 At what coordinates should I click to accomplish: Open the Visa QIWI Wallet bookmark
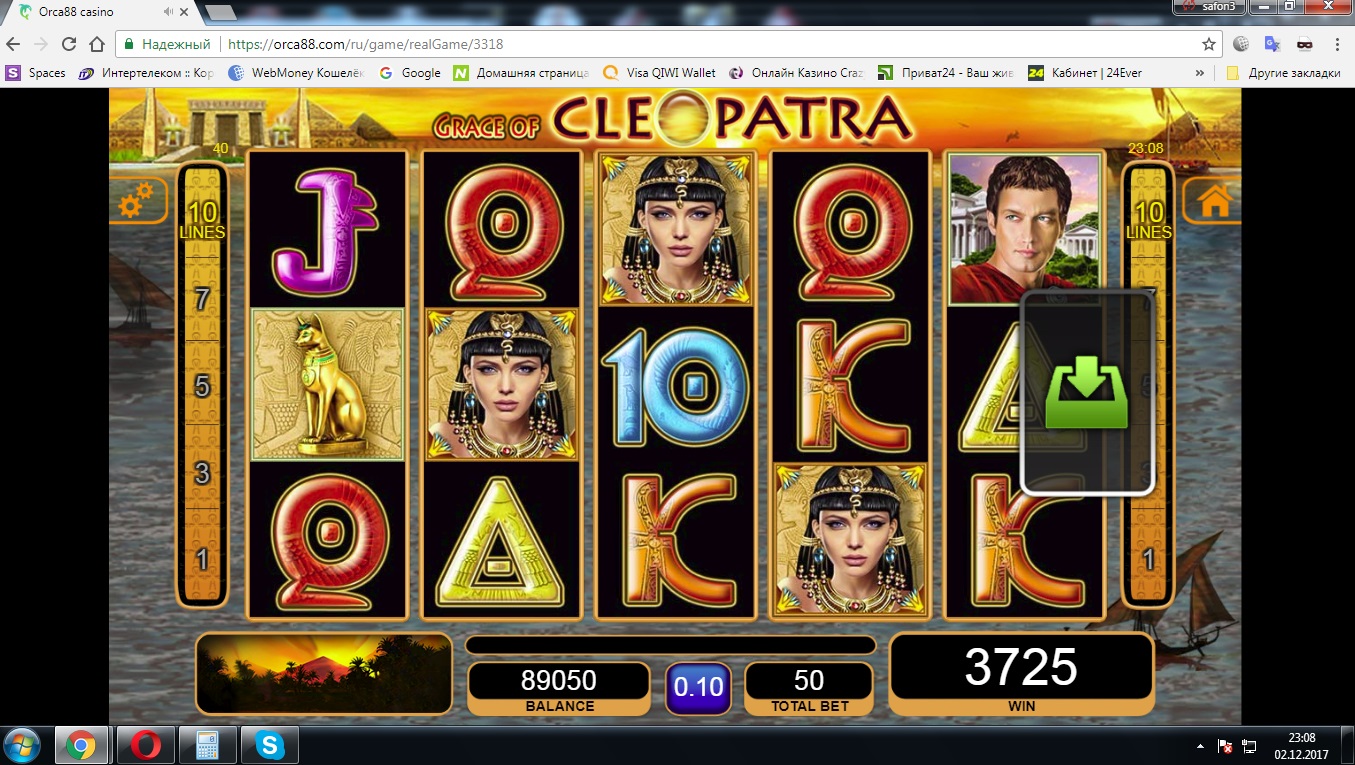[661, 73]
